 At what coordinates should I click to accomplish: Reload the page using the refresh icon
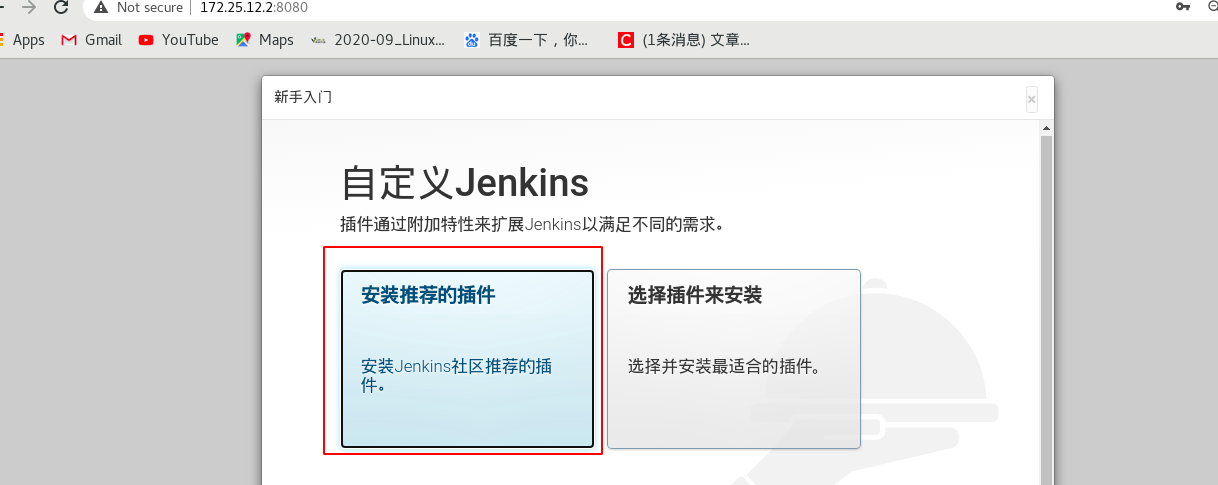coord(61,8)
